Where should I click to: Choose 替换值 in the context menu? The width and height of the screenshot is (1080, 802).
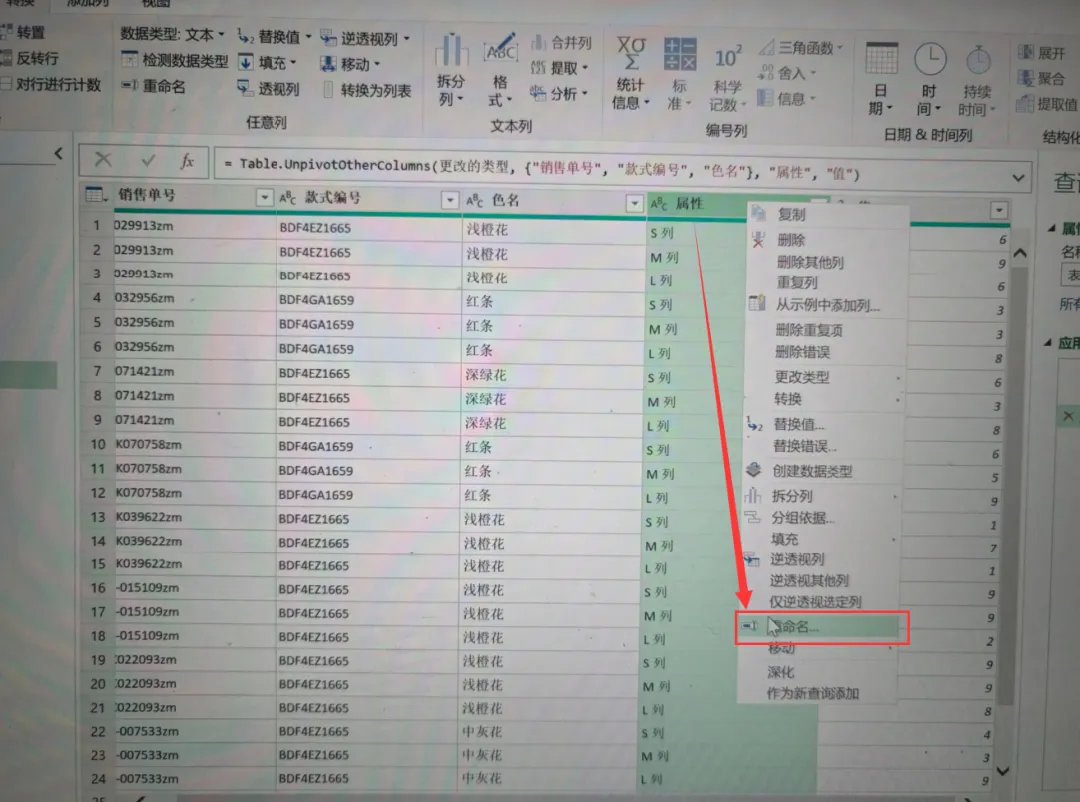point(799,424)
